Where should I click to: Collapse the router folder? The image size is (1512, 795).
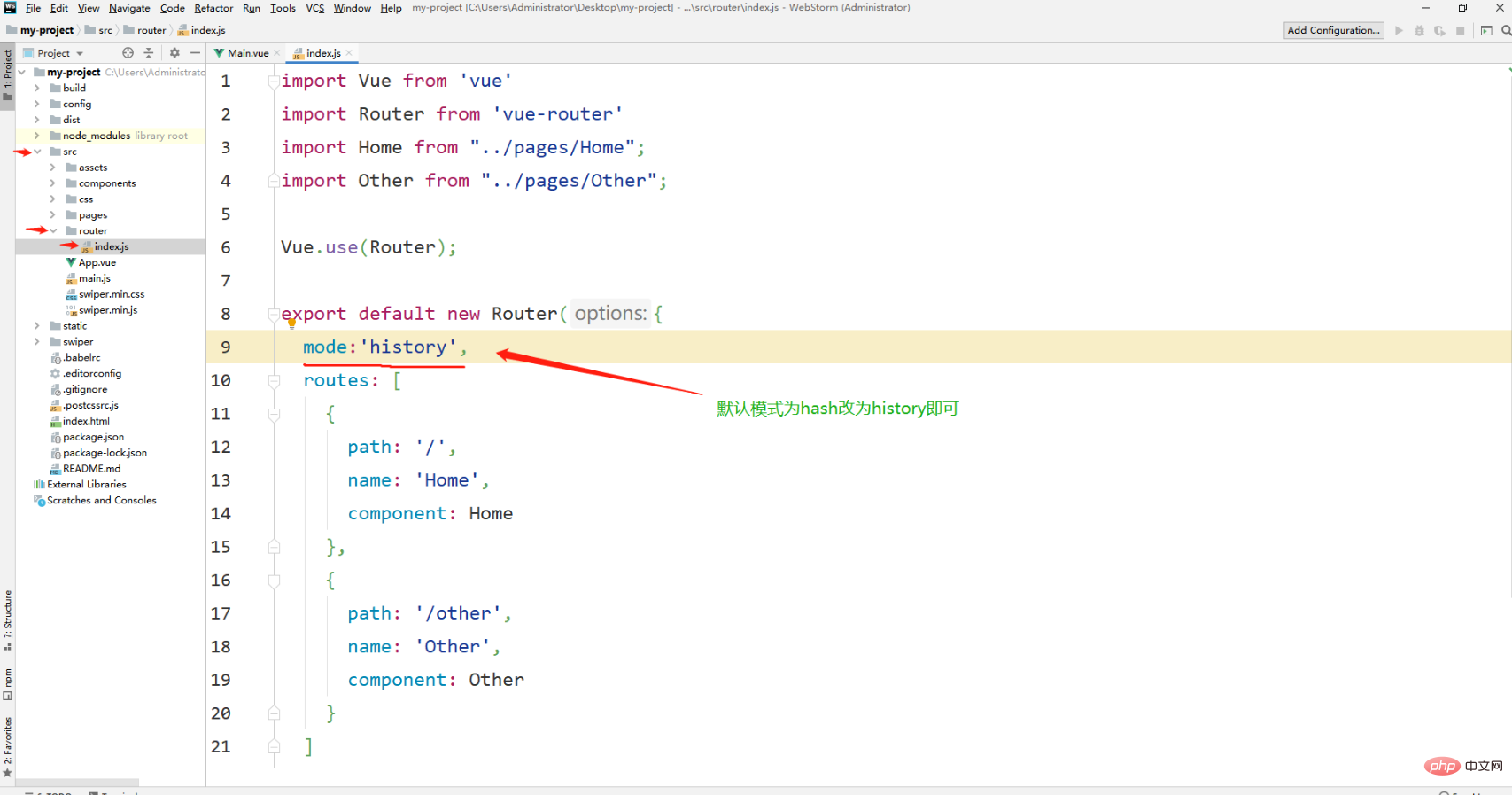click(x=53, y=230)
